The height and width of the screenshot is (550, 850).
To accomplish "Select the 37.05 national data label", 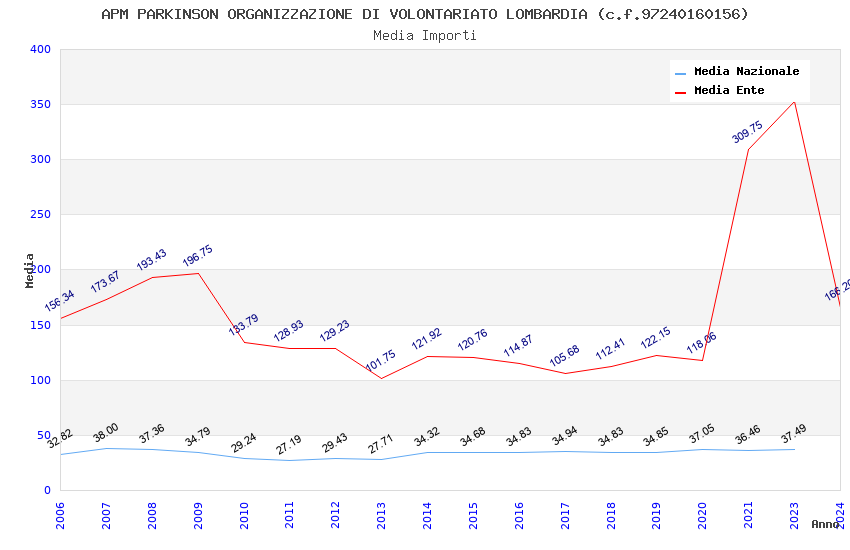I will 702,433.
